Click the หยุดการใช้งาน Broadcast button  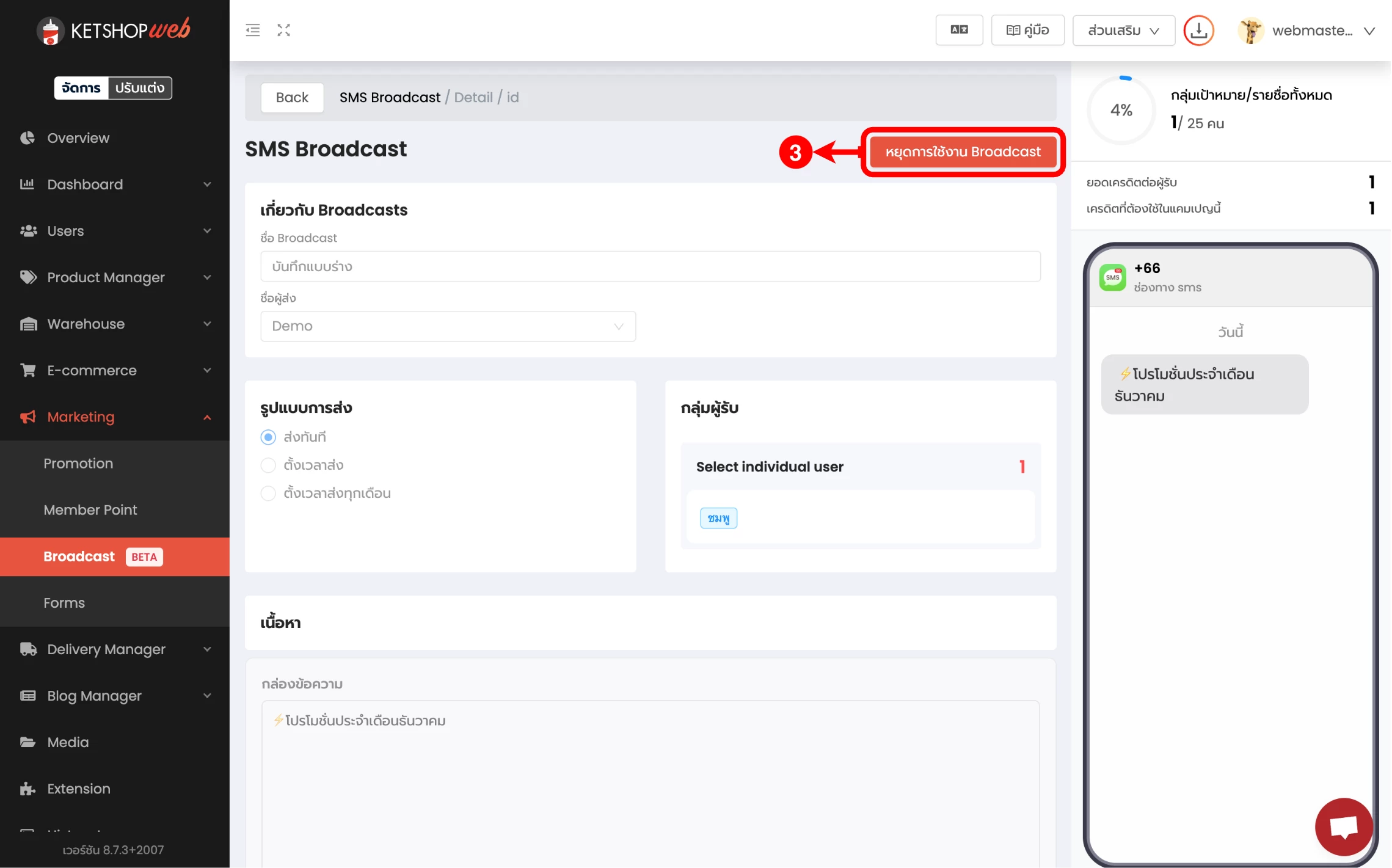(962, 152)
